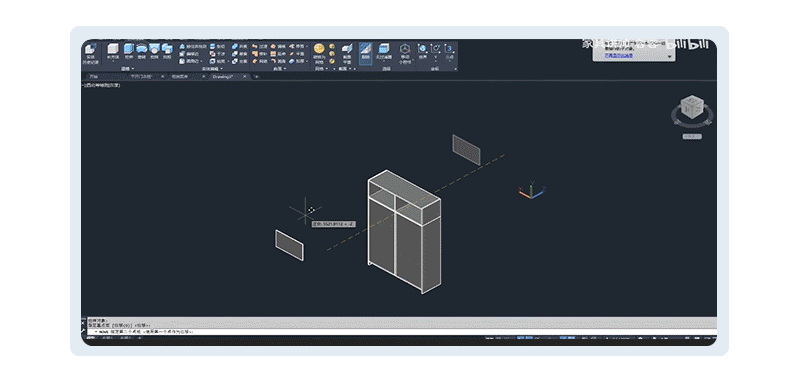Select the Box solid primitive icon

(112, 51)
